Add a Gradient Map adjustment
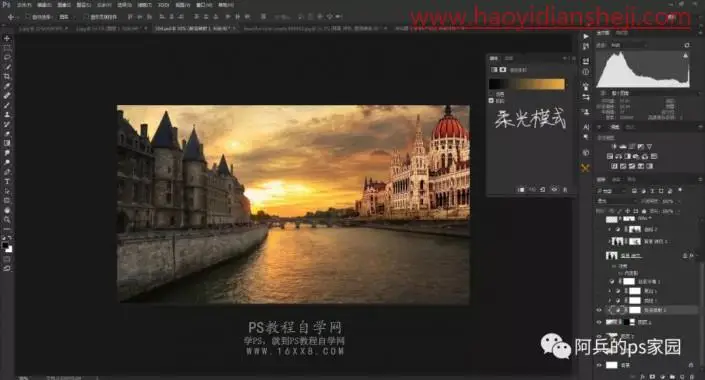Viewport: 705px width, 380px height. coord(650,166)
